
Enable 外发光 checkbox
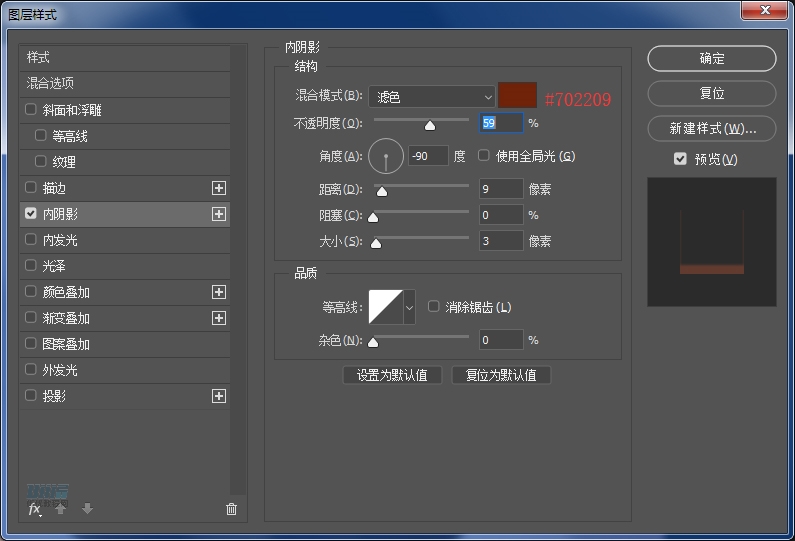(x=31, y=369)
